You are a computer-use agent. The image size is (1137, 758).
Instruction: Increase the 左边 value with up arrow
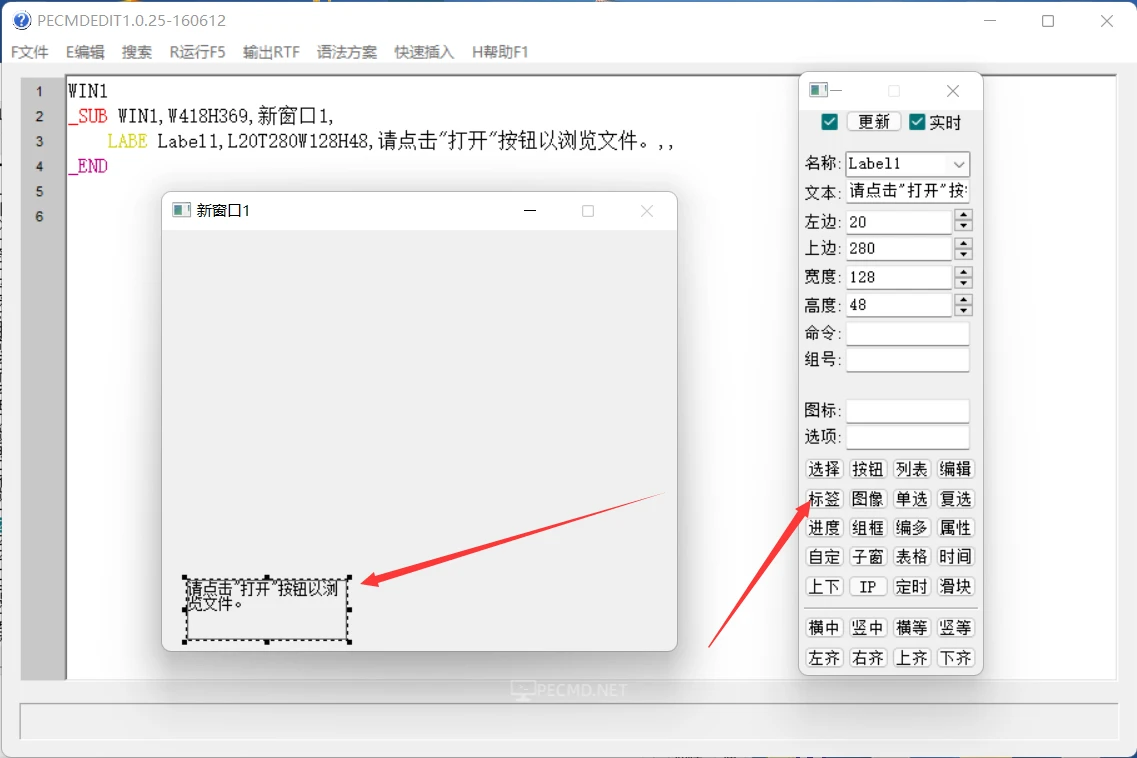click(963, 215)
